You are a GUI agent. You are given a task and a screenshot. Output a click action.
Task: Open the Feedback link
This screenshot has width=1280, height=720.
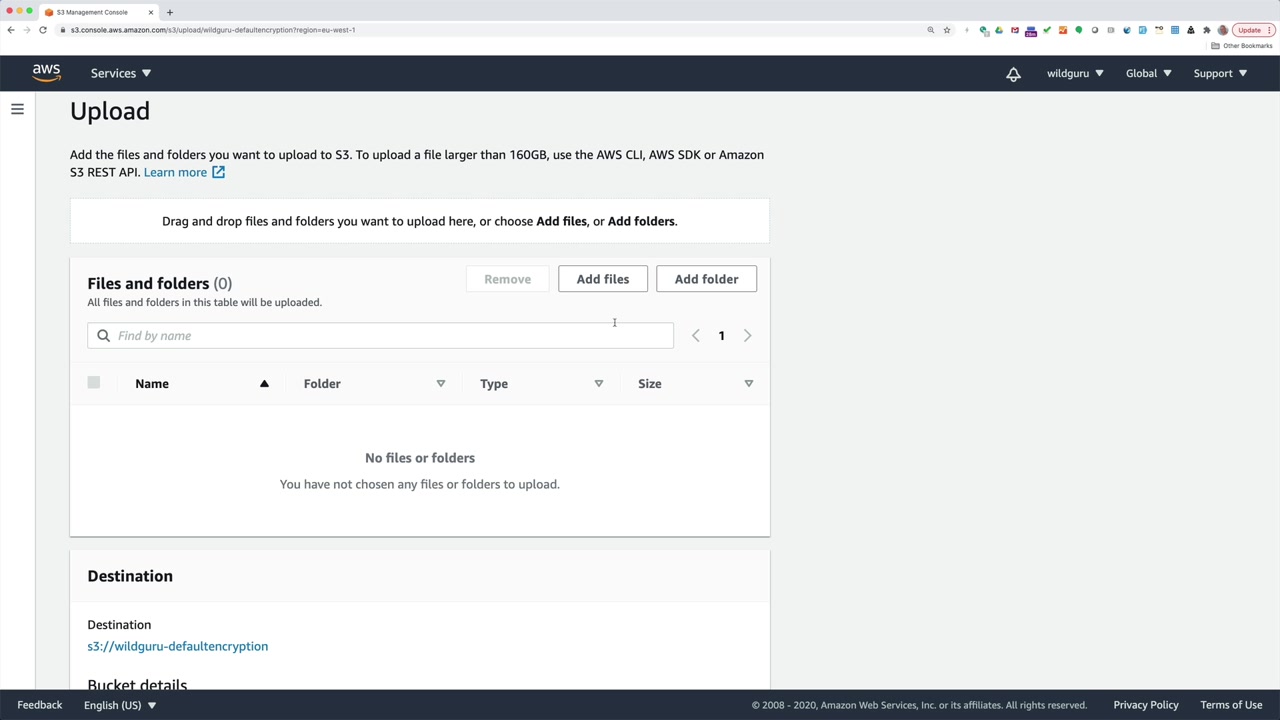click(x=40, y=705)
